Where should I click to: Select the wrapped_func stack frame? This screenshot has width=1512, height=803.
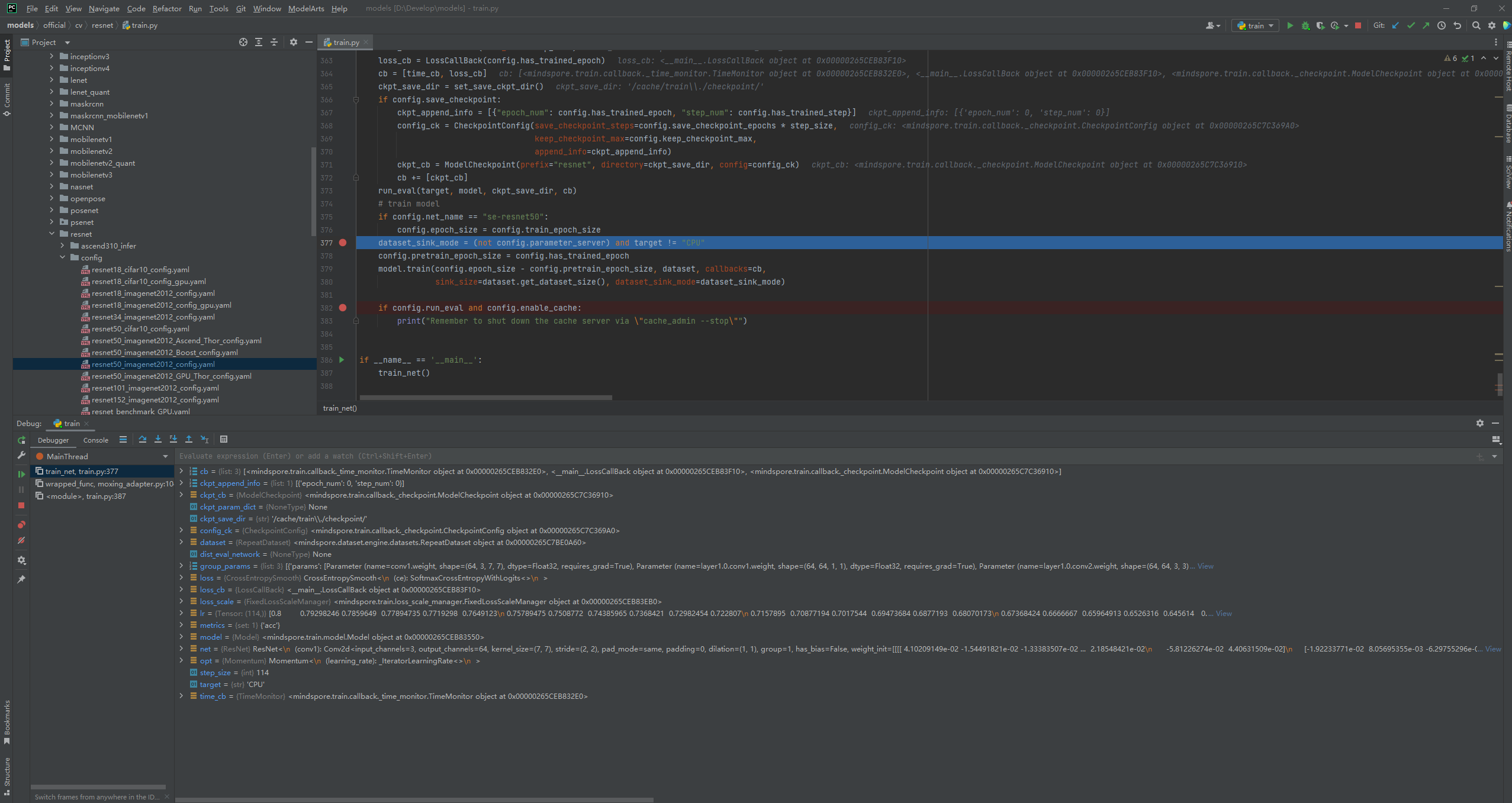(x=102, y=483)
